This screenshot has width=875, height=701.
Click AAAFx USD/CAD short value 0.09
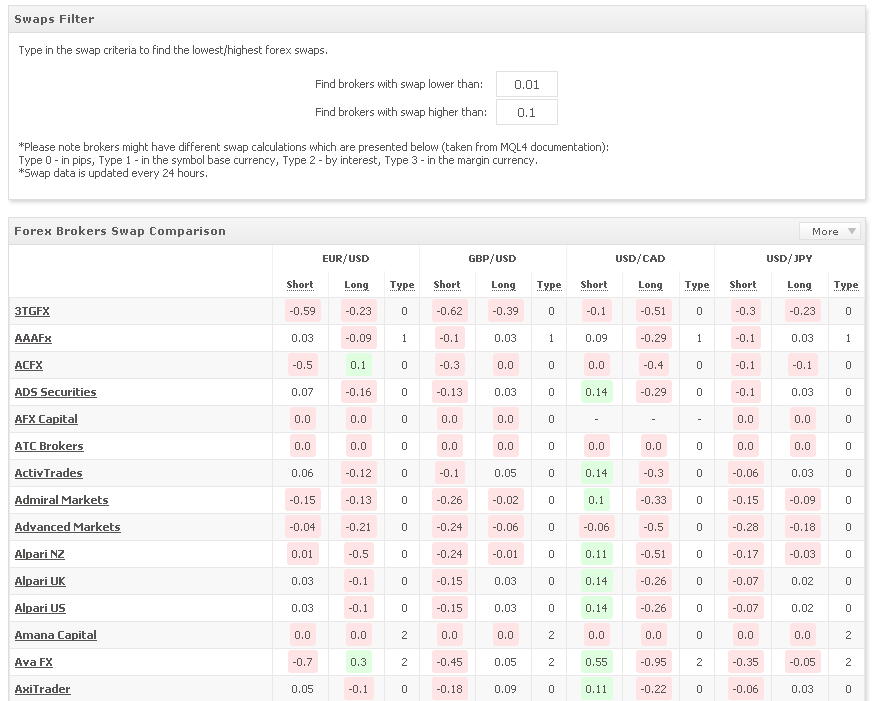pos(596,338)
